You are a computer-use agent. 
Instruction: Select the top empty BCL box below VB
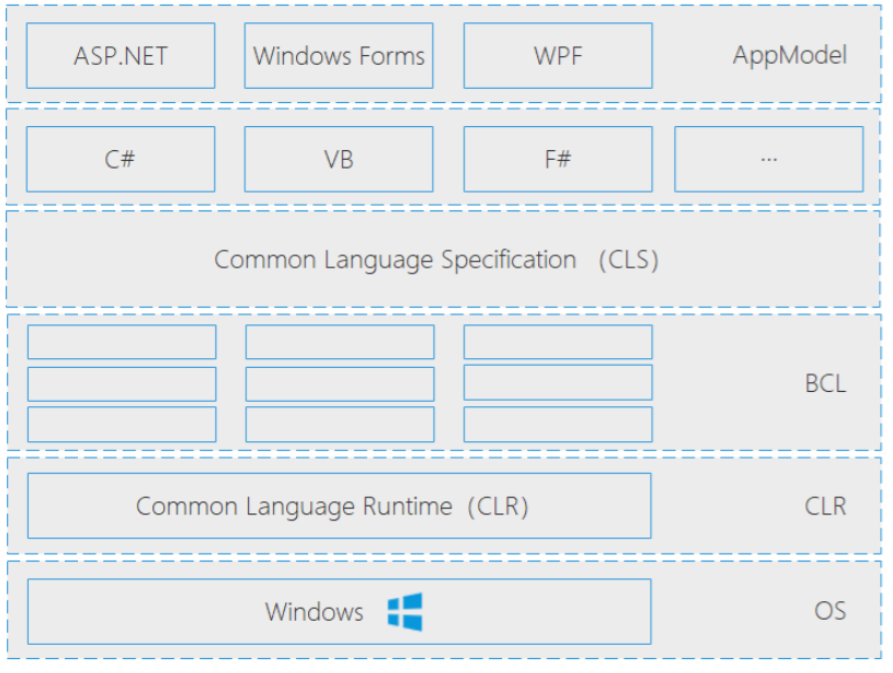[340, 342]
